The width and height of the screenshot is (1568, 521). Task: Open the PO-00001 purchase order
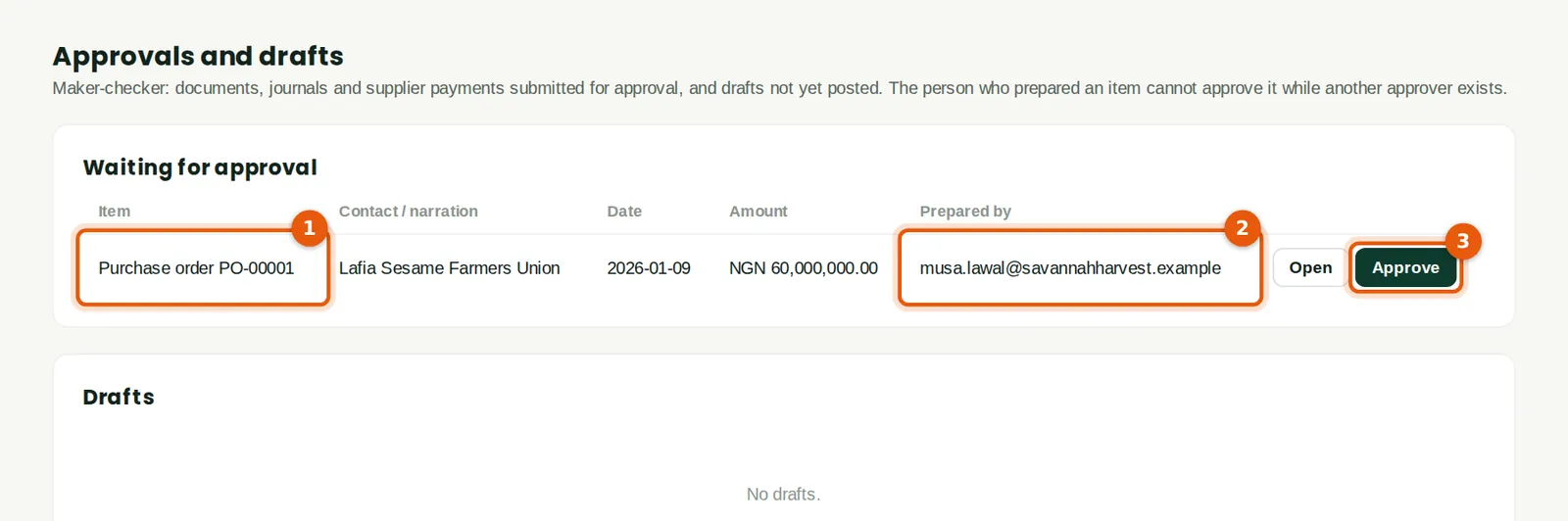coord(1309,267)
